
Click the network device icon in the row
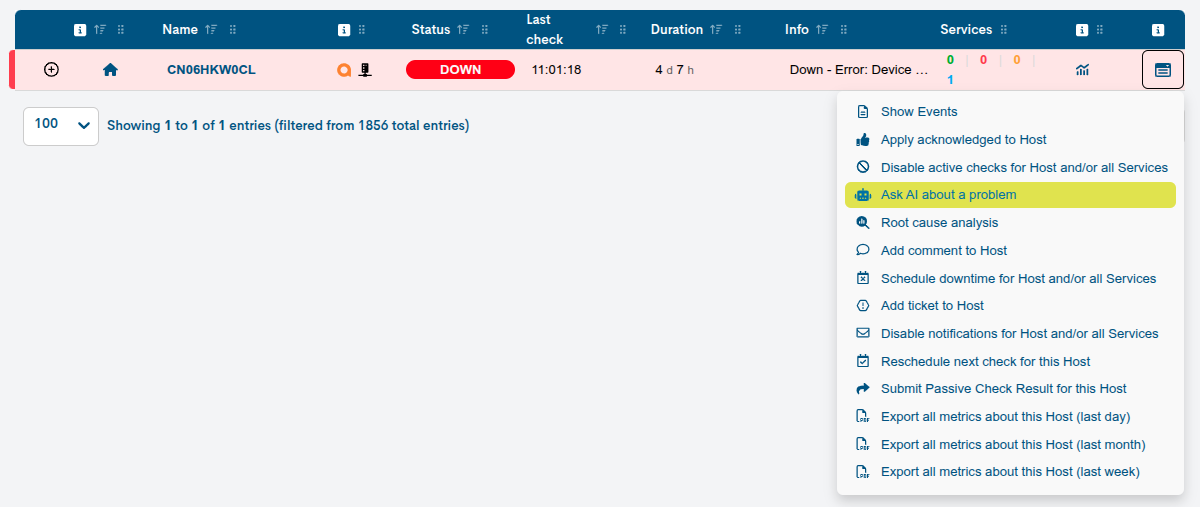[x=366, y=70]
